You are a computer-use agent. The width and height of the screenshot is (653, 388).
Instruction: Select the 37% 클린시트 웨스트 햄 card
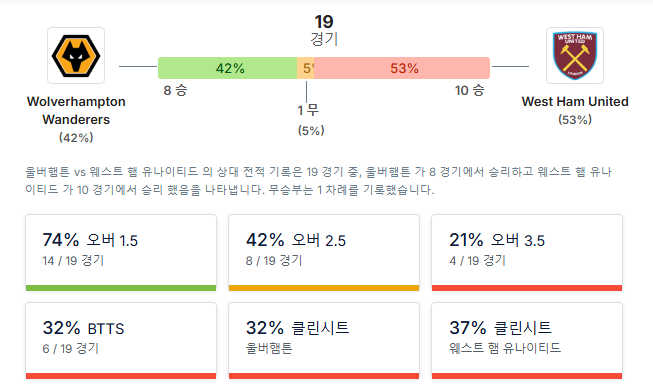tap(527, 341)
